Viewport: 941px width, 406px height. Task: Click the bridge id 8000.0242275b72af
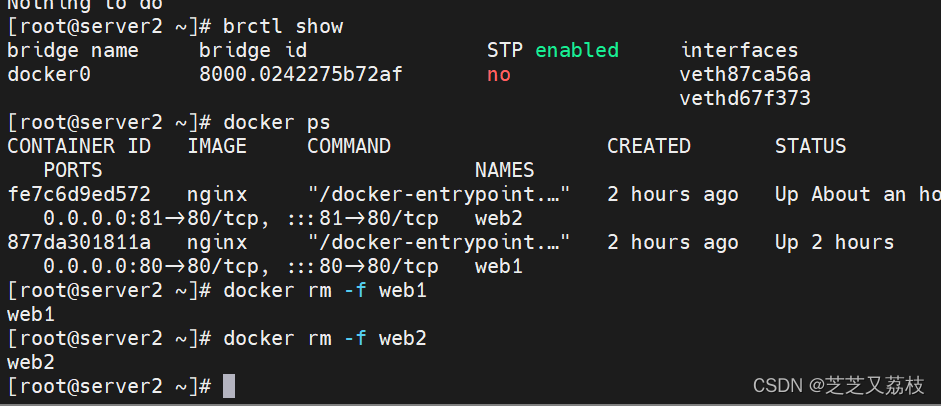[300, 74]
